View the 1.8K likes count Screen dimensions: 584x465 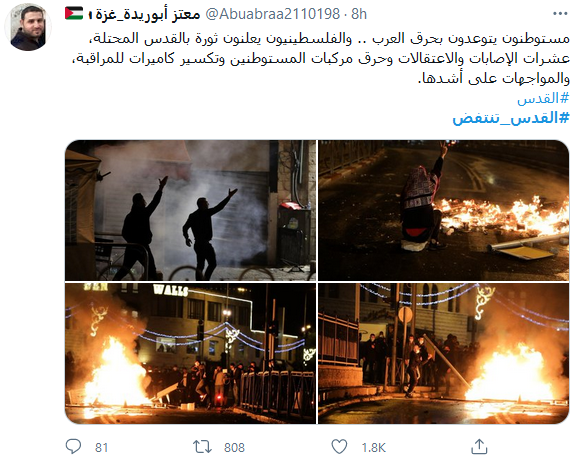(x=374, y=447)
